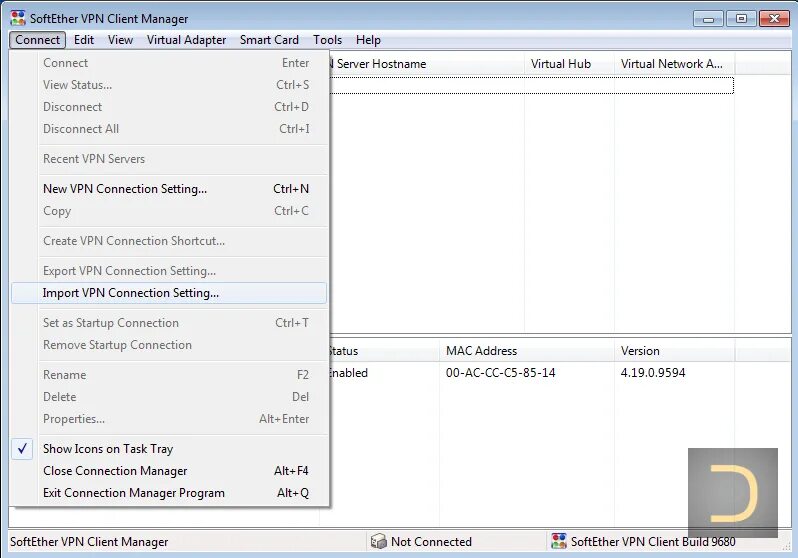Click the Copy menu entry
The height and width of the screenshot is (558, 798).
(169, 211)
